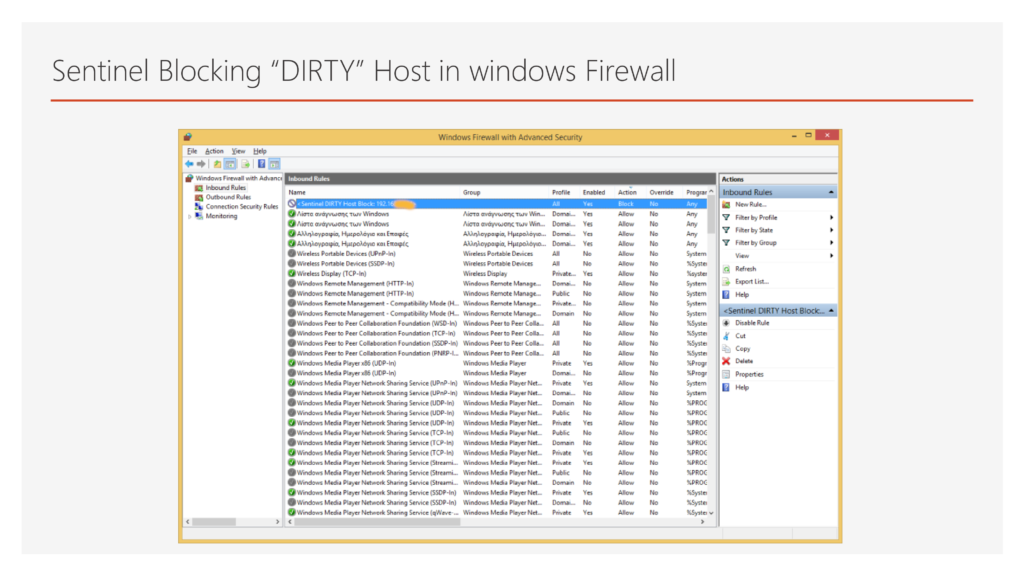Expand the Monitoring tree node

(x=189, y=216)
